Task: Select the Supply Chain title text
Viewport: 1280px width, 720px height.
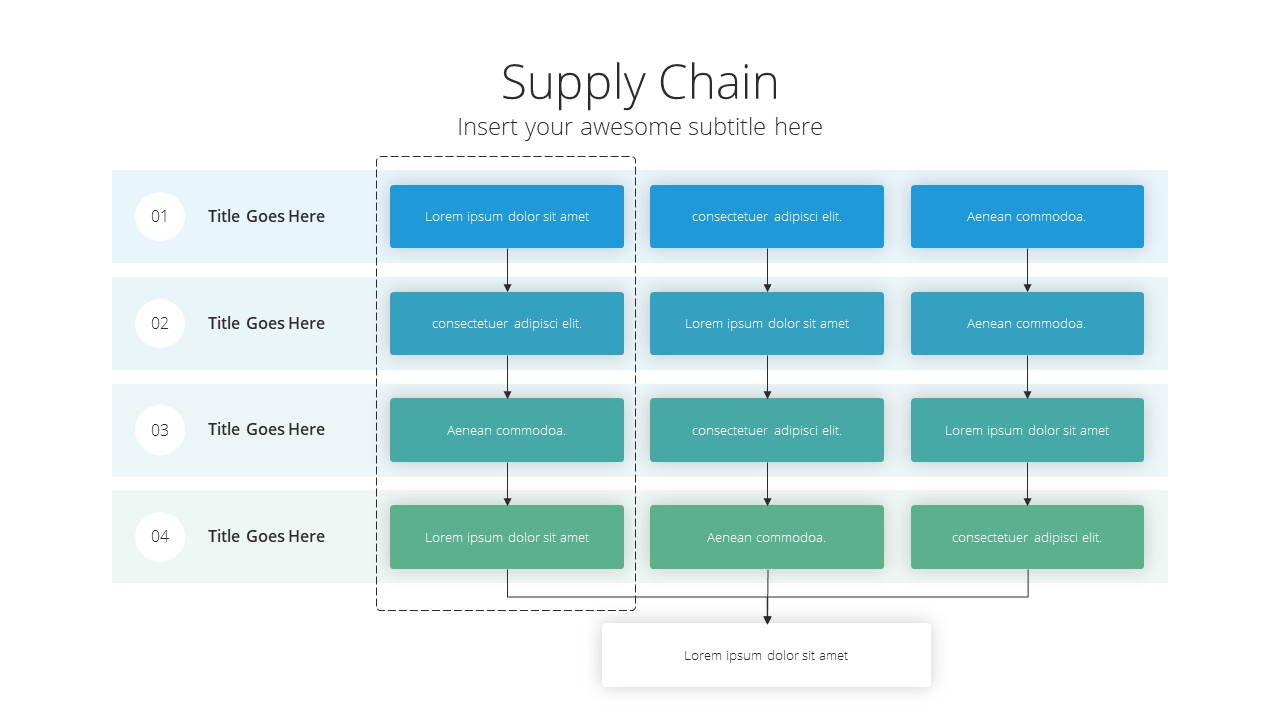Action: click(x=640, y=84)
